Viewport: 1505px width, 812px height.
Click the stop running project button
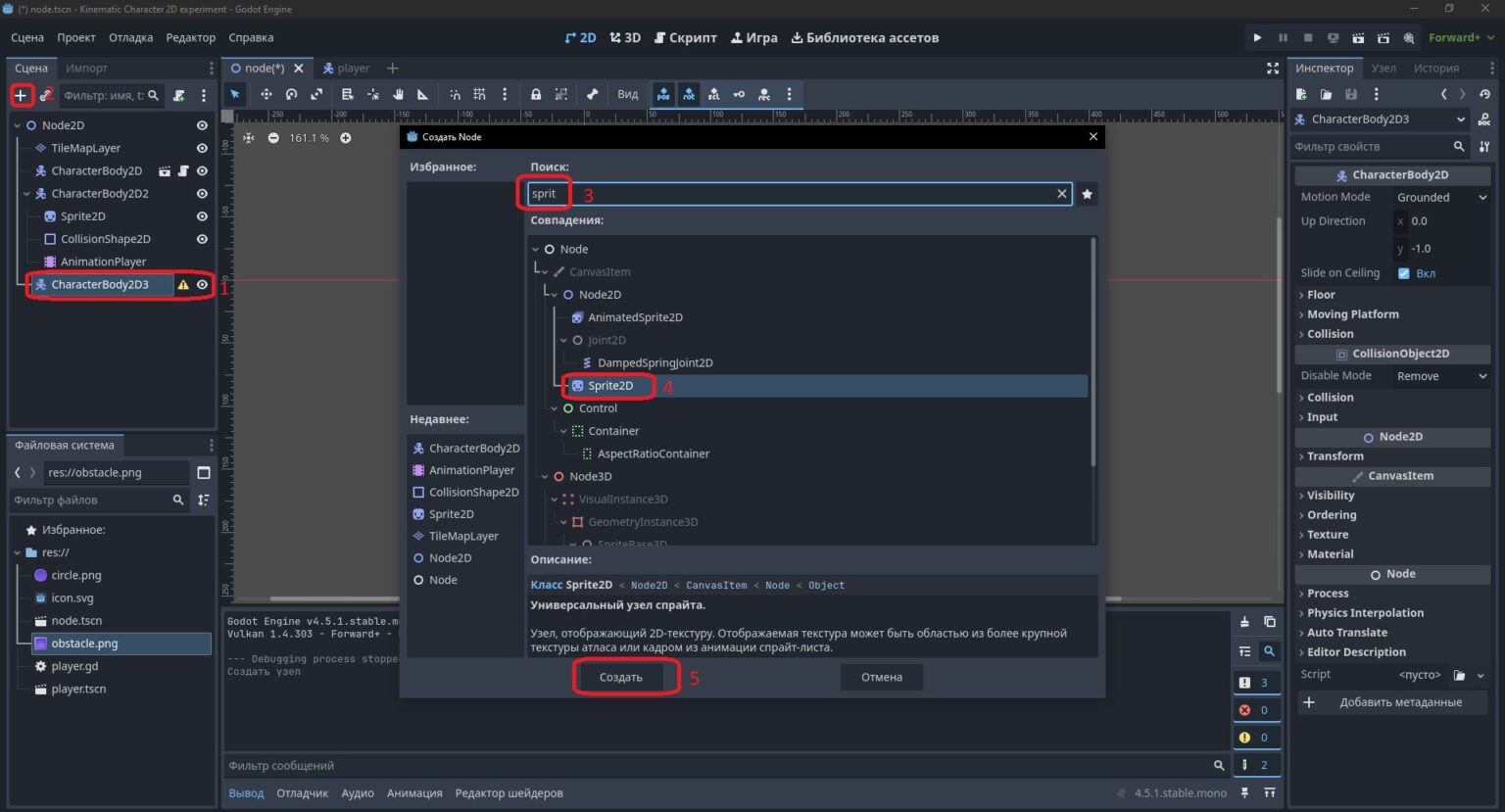coord(1307,37)
